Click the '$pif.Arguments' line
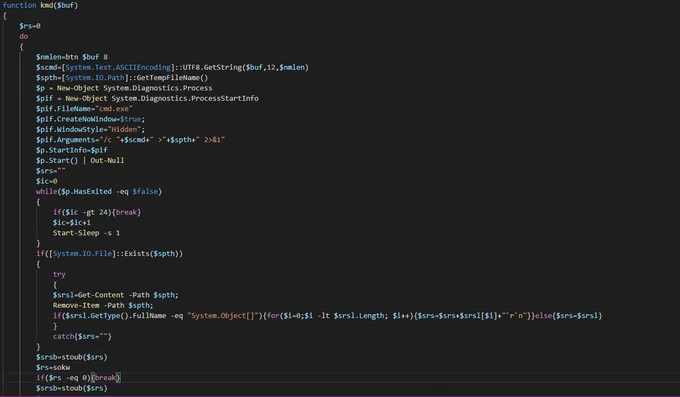The width and height of the screenshot is (680, 397). click(x=131, y=140)
